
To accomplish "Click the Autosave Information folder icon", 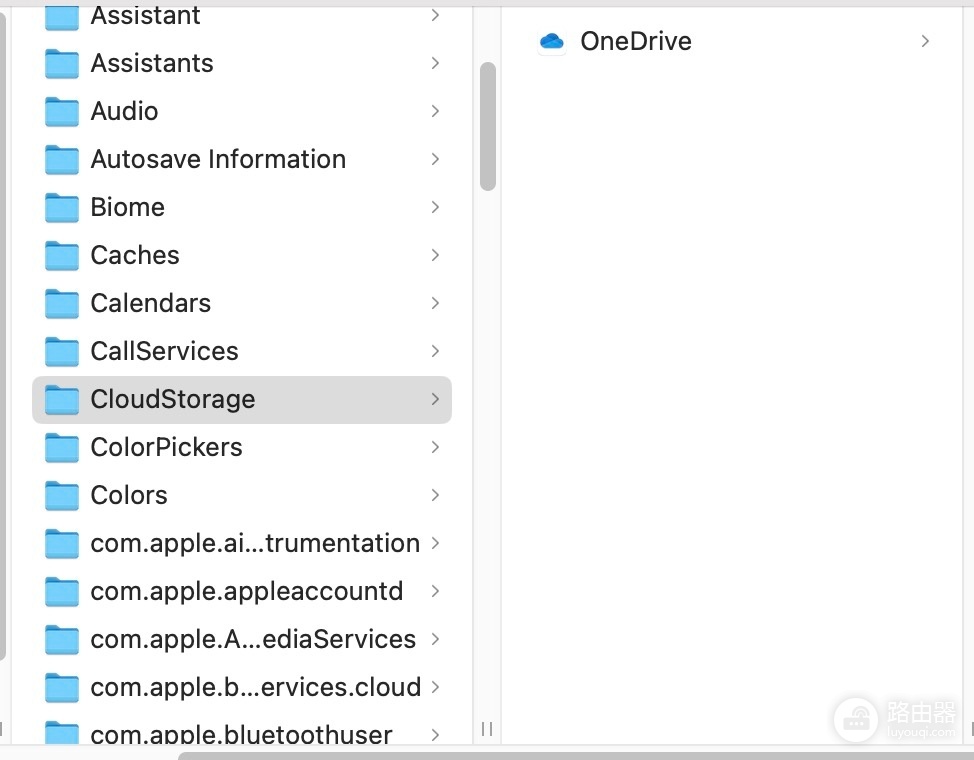I will (61, 159).
